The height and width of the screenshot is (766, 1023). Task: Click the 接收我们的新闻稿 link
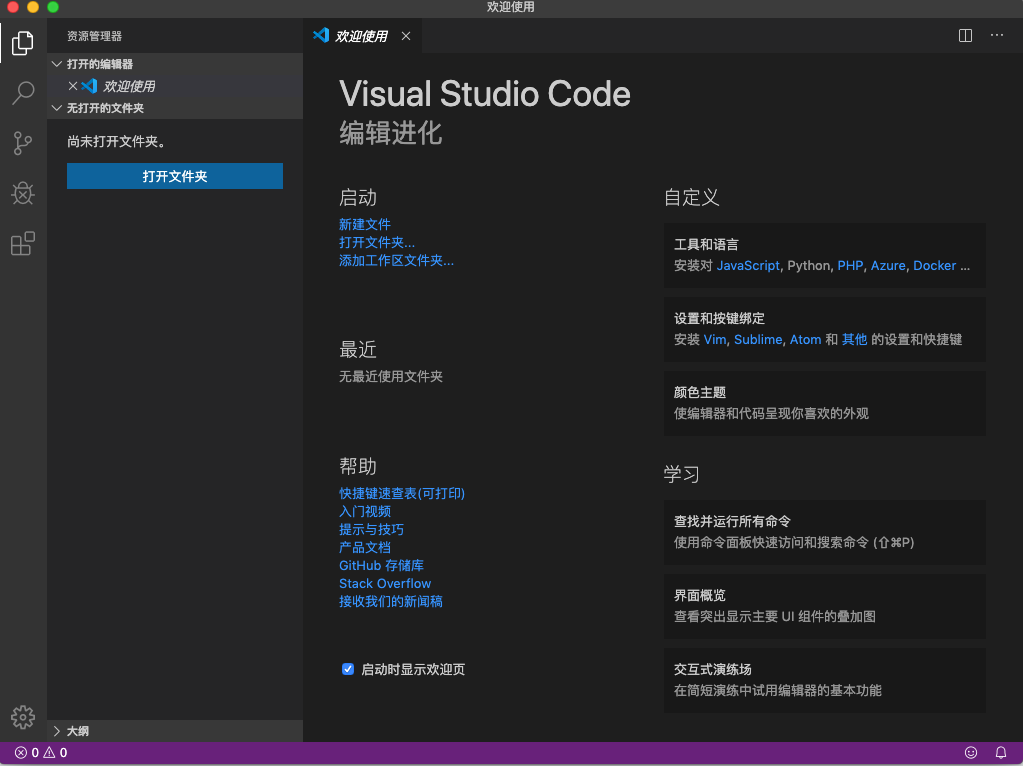391,601
